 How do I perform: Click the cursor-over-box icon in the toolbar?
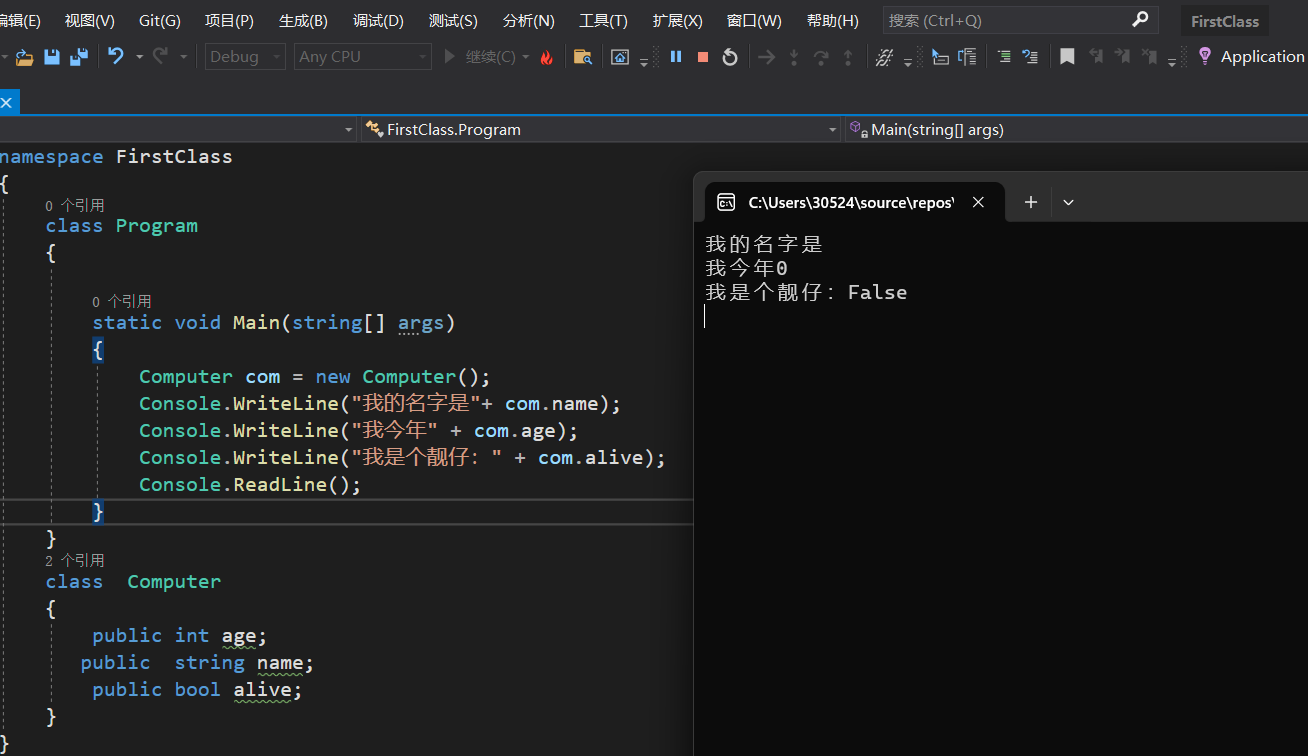click(x=940, y=57)
